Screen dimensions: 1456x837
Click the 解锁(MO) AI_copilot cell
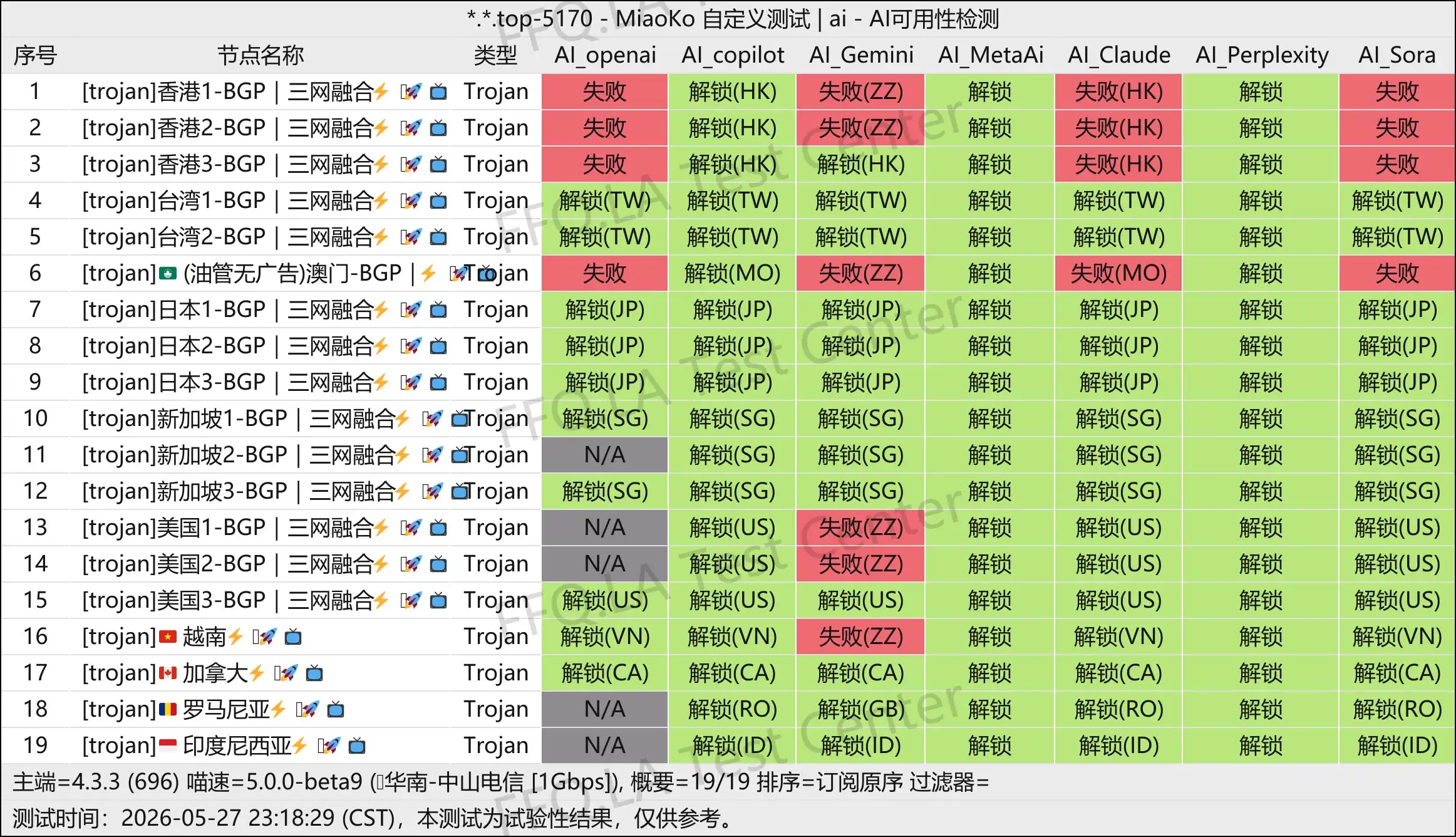click(733, 274)
